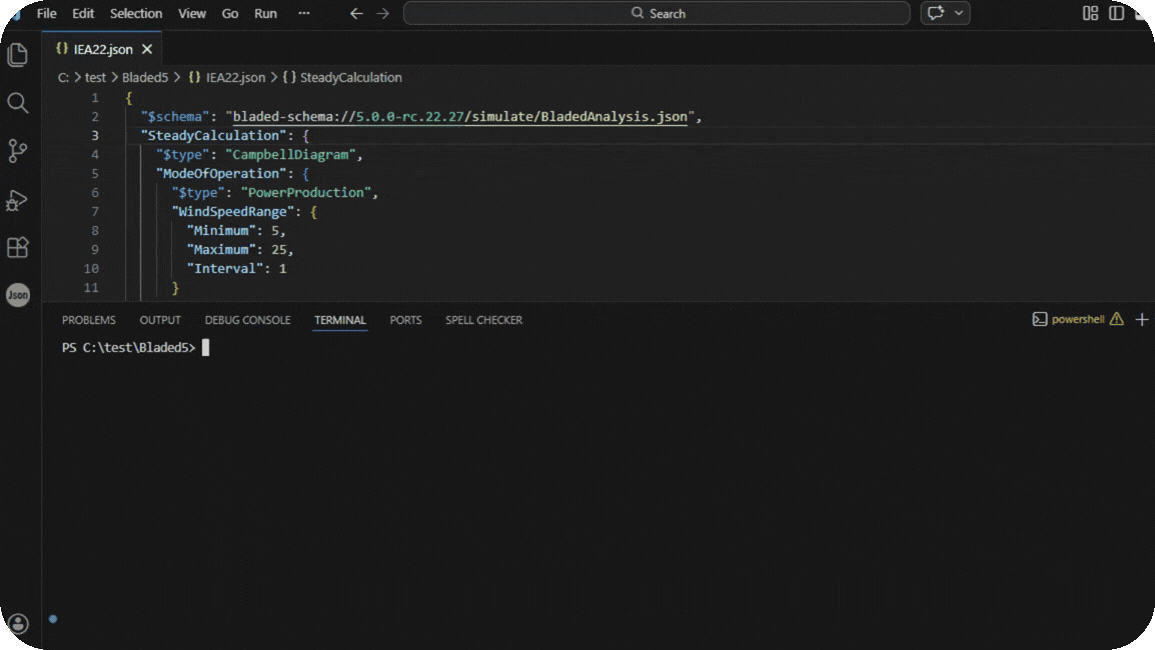Open the Selection menu
1155x650 pixels.
click(136, 13)
